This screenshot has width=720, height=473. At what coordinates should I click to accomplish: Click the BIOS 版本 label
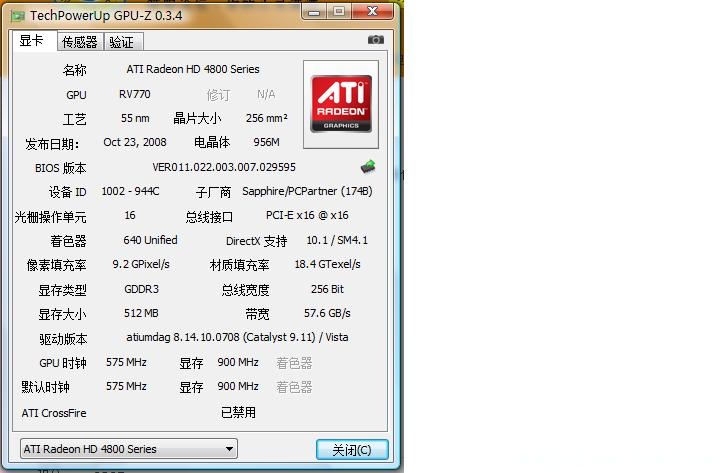point(61,168)
